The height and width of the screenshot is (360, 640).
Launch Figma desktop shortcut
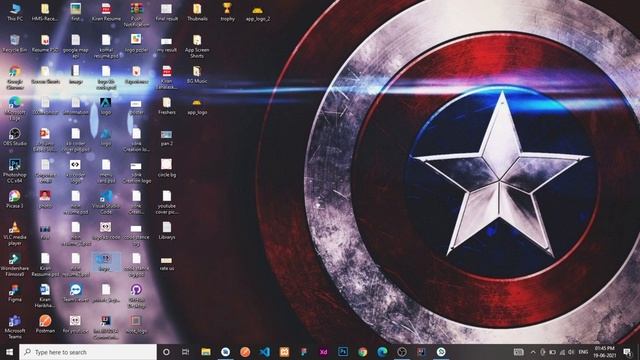[x=15, y=293]
